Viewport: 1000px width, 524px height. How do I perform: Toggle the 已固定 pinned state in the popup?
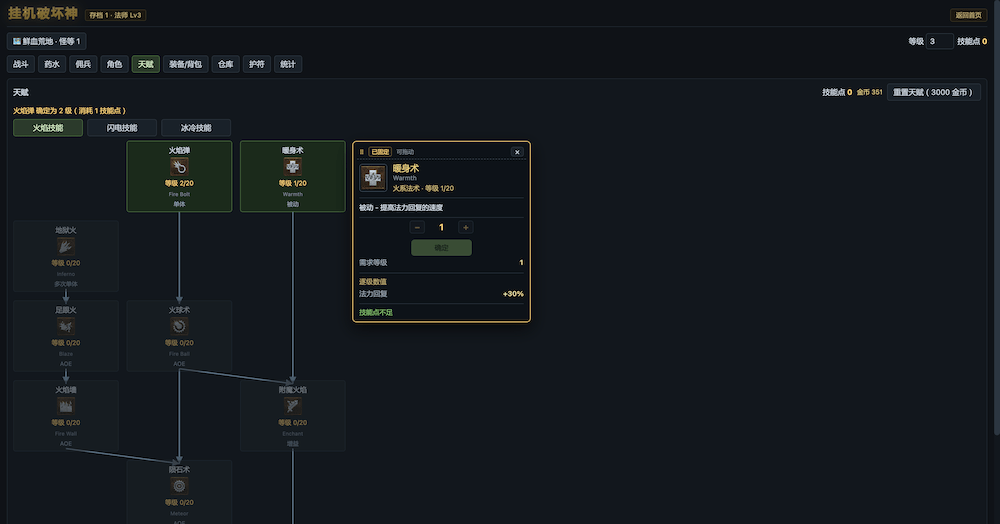point(380,152)
